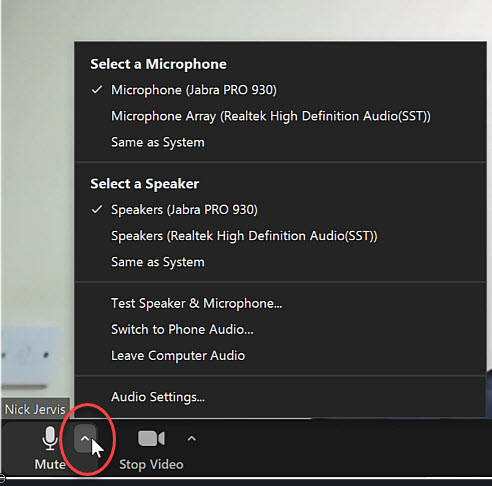The height and width of the screenshot is (486, 492).
Task: Click the Select a Speaker heading
Action: [145, 184]
